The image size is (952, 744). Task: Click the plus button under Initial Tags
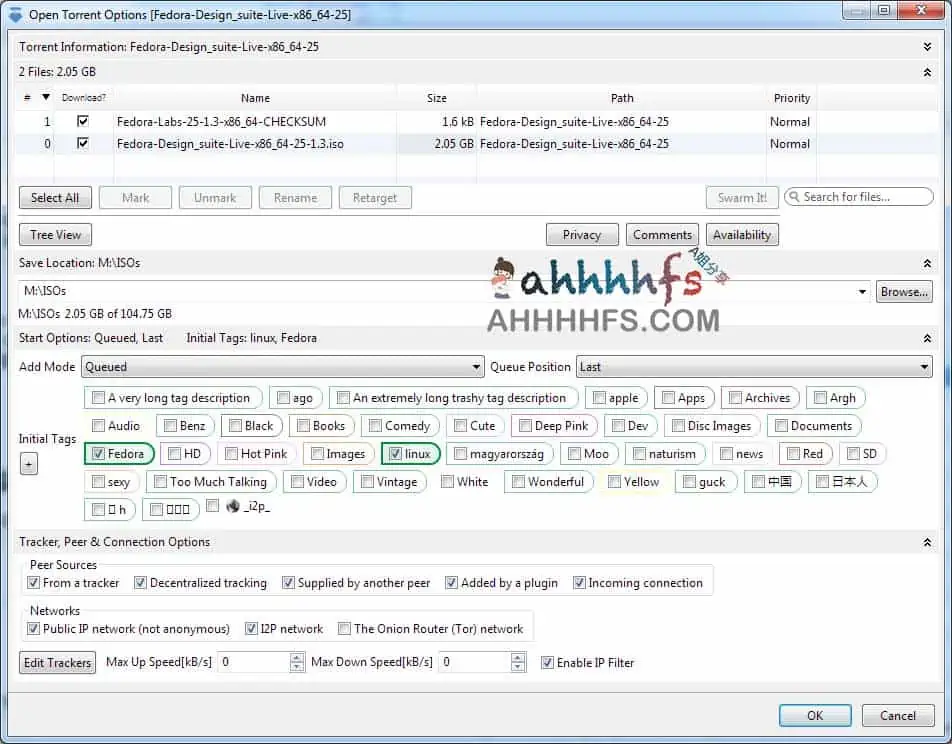coord(28,464)
